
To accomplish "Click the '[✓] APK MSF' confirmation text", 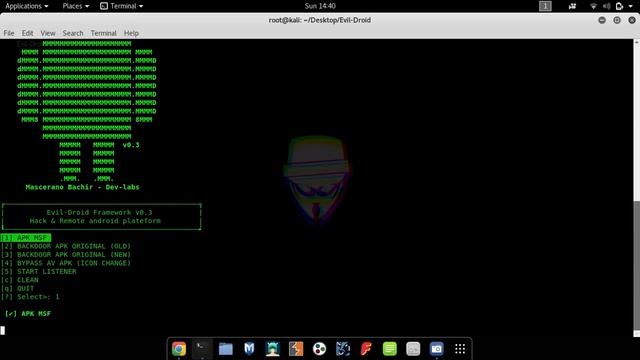I will pyautogui.click(x=28, y=313).
